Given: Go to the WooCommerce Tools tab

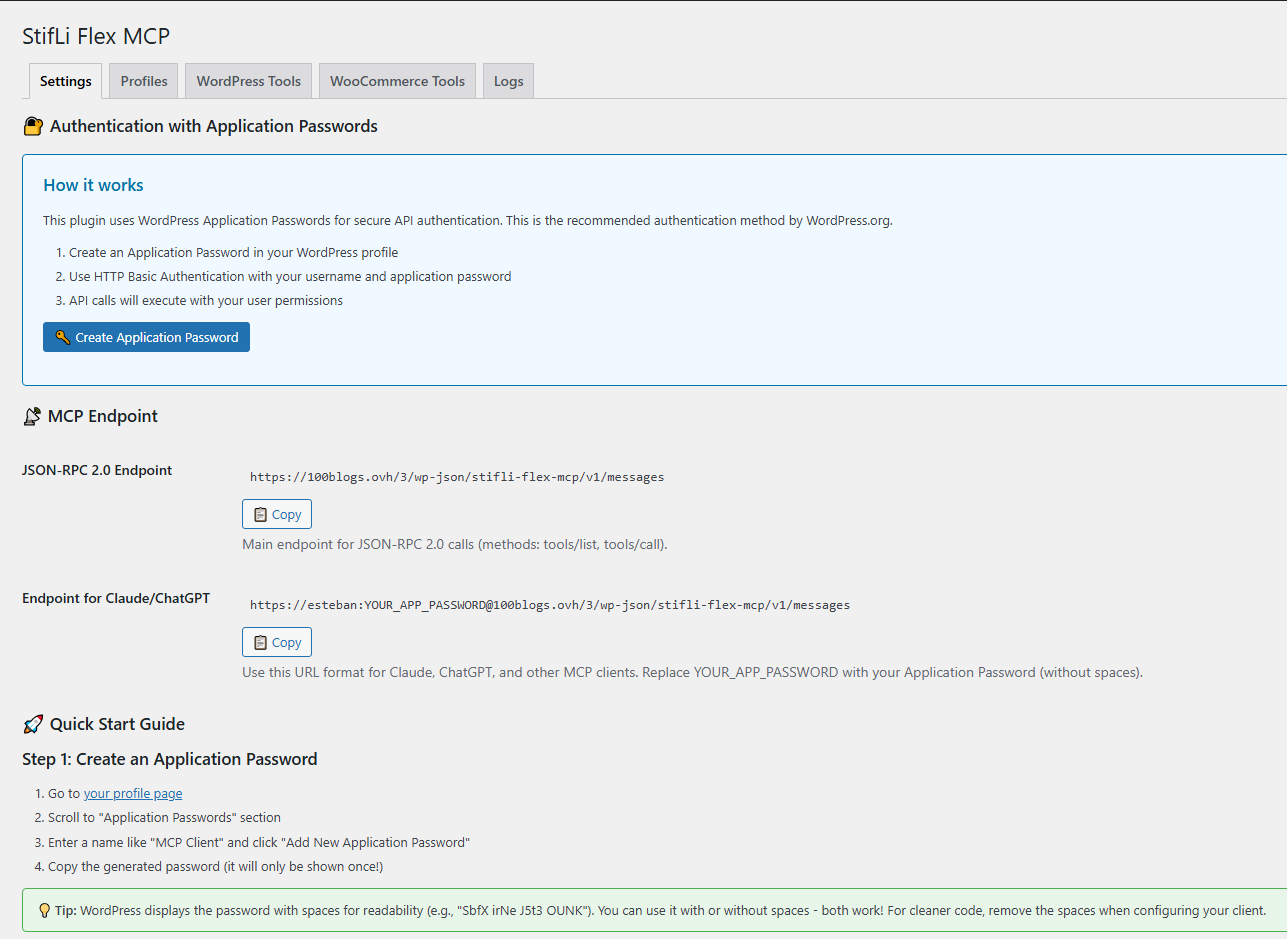Looking at the screenshot, I should coord(398,81).
